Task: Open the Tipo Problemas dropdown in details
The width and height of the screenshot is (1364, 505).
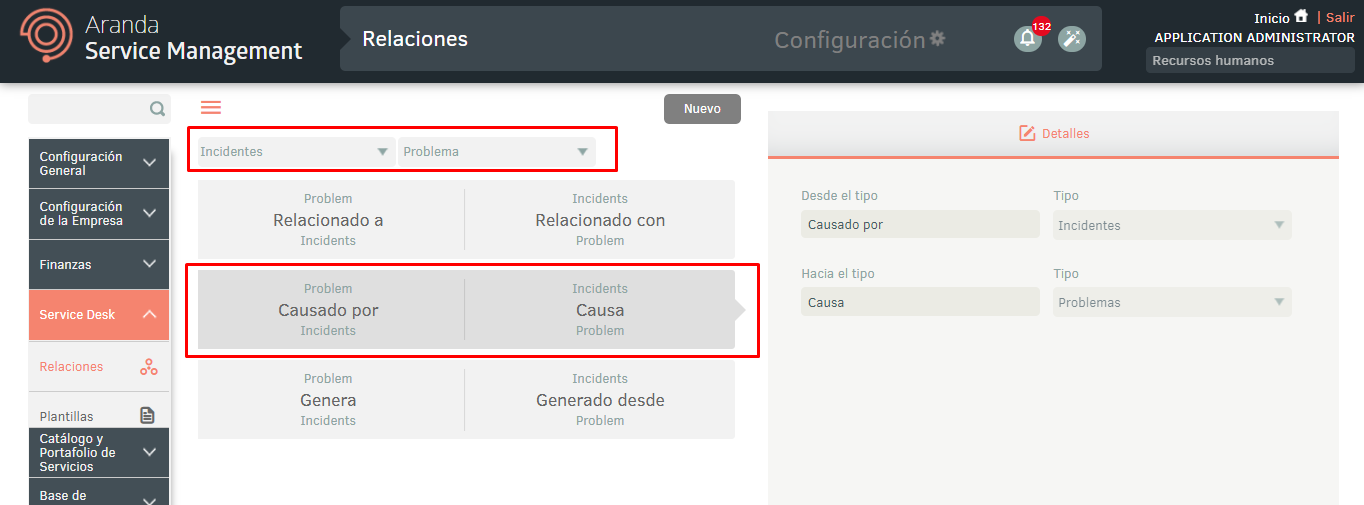Action: click(1172, 302)
